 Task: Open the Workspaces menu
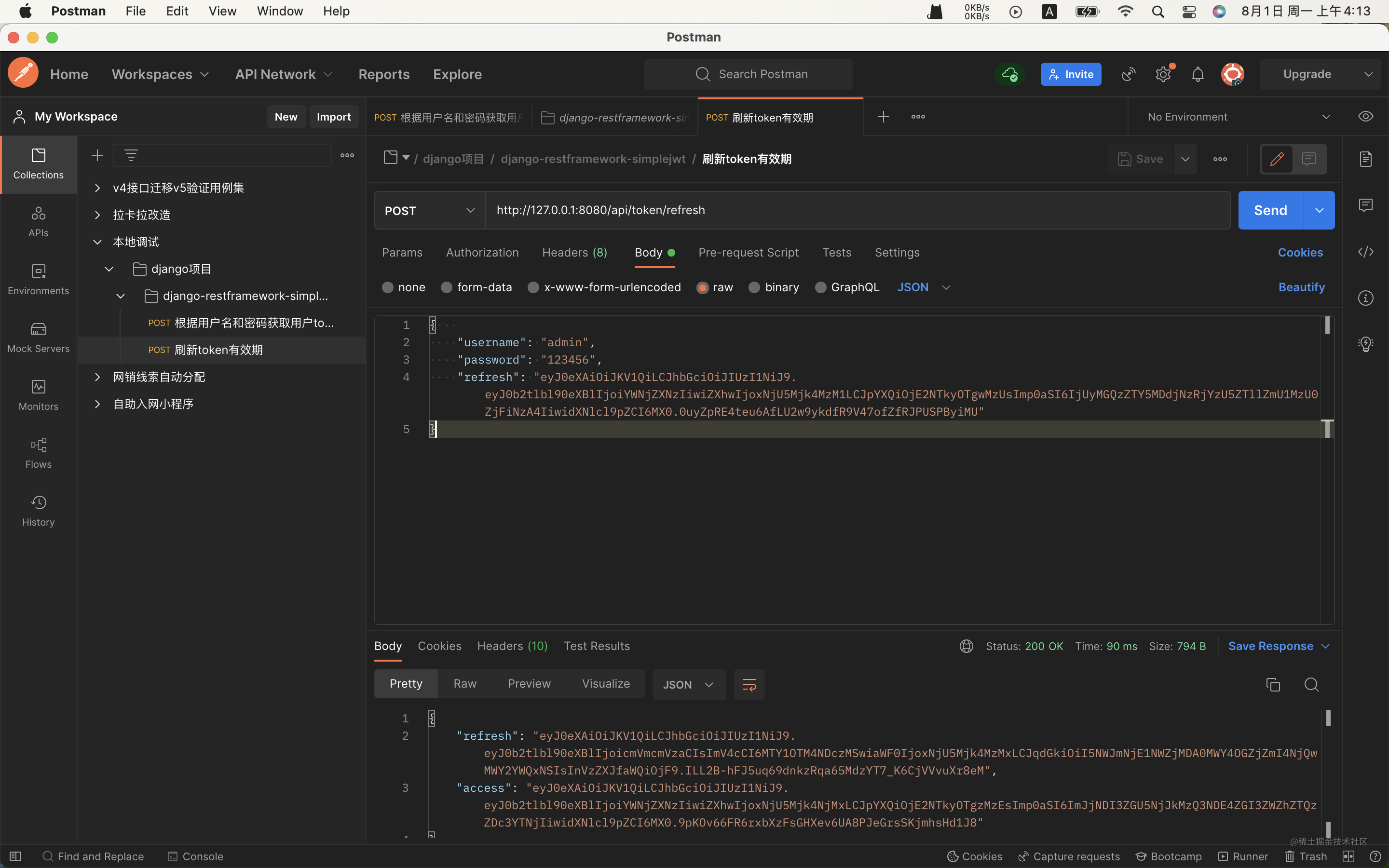(x=160, y=74)
